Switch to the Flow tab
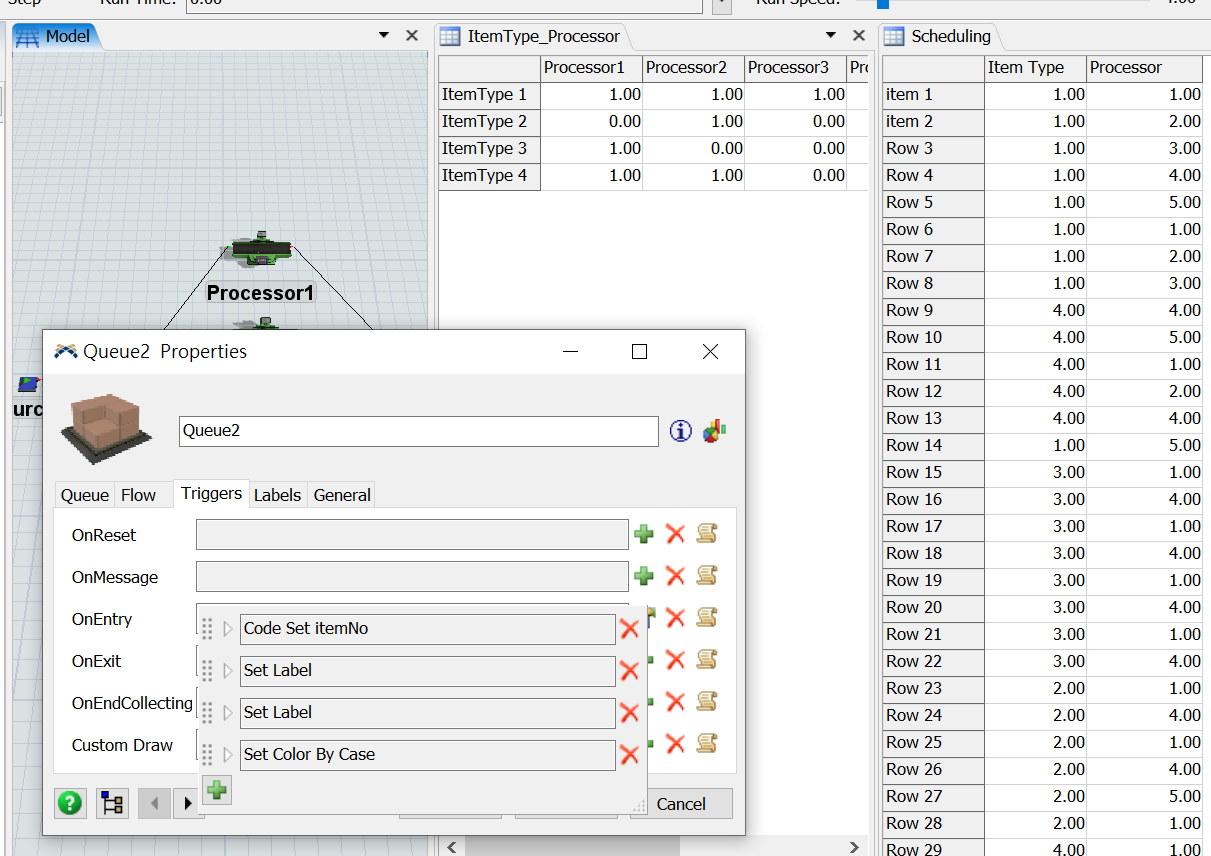 pos(138,495)
